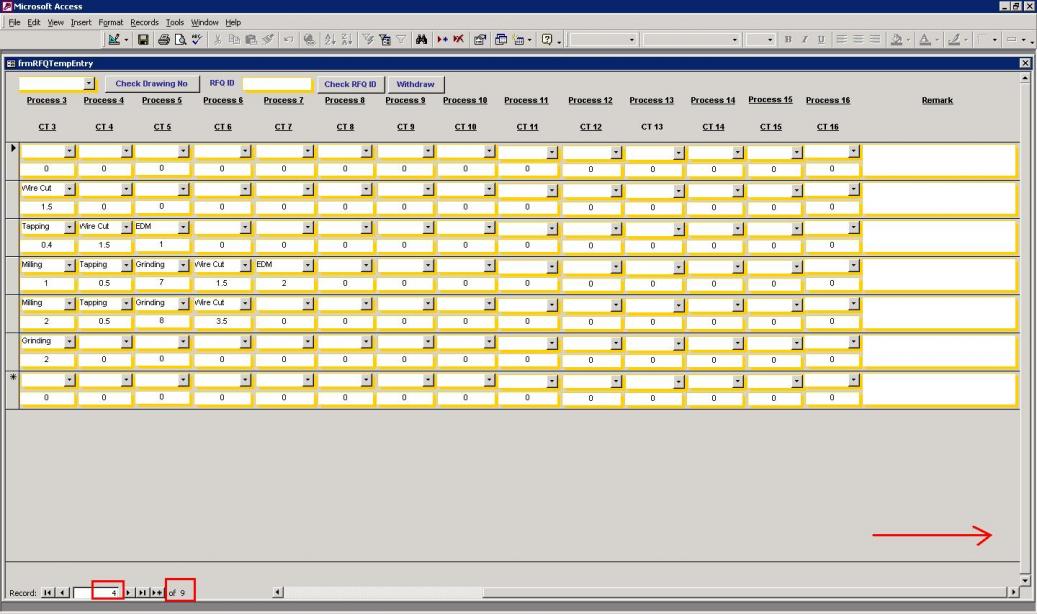
Task: Expand the drawing number combo box
Action: tap(89, 85)
